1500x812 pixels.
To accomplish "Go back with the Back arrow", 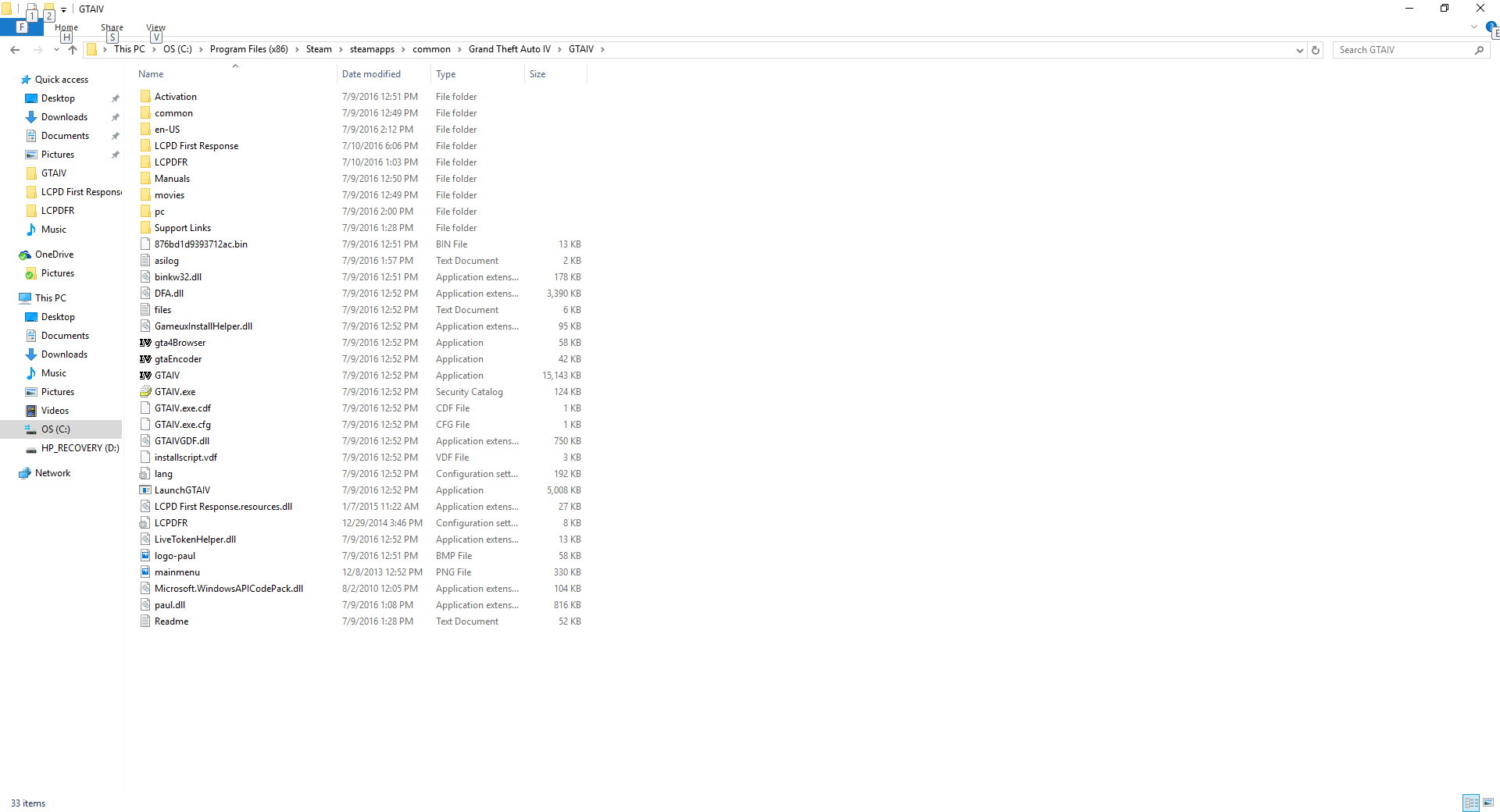I will coord(15,50).
